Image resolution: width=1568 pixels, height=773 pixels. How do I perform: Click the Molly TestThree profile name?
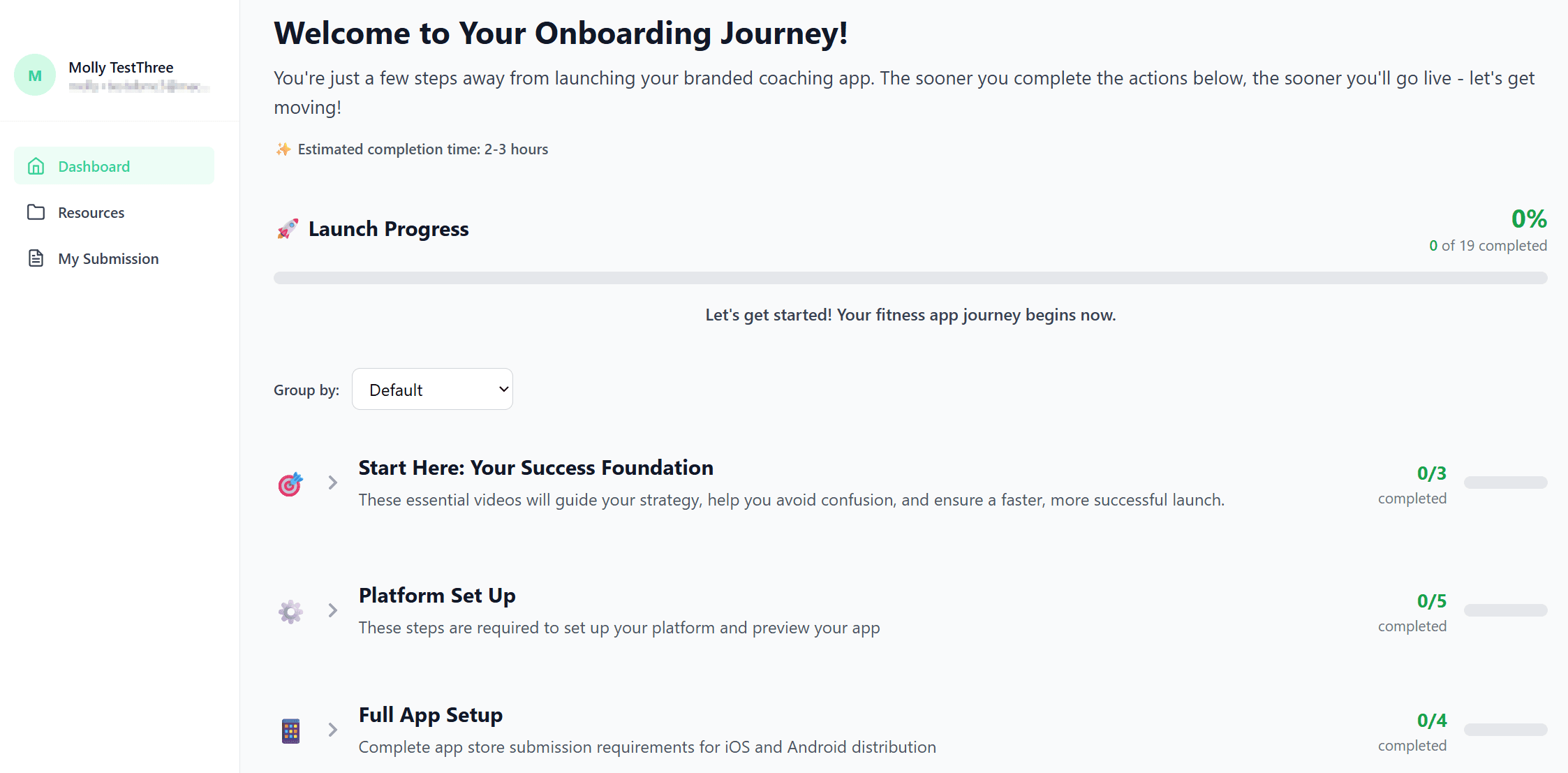(x=121, y=67)
